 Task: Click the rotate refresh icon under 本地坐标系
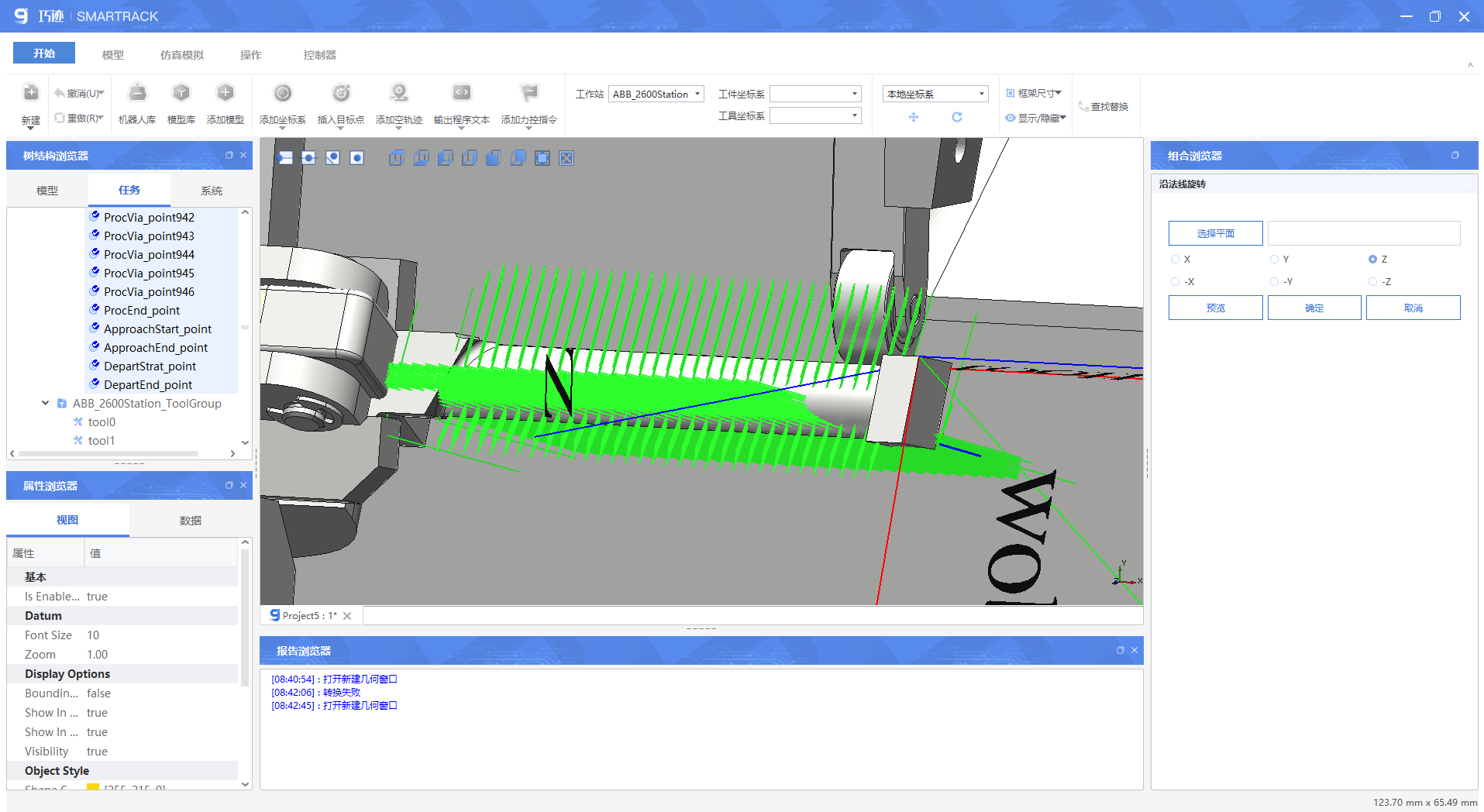pyautogui.click(x=957, y=117)
